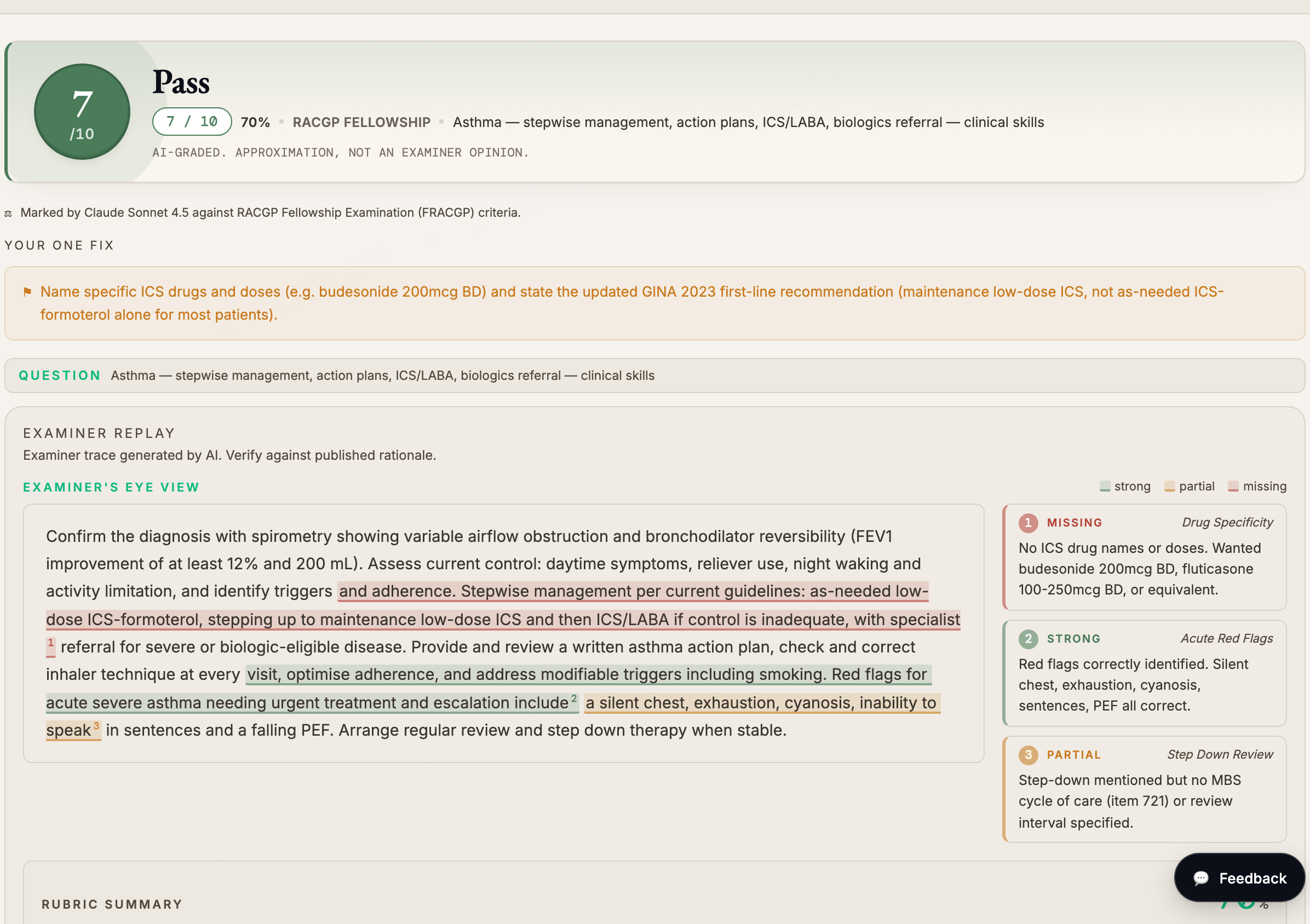Click the scales icon beside Marked by Claude
1310x924 pixels.
coord(8,213)
